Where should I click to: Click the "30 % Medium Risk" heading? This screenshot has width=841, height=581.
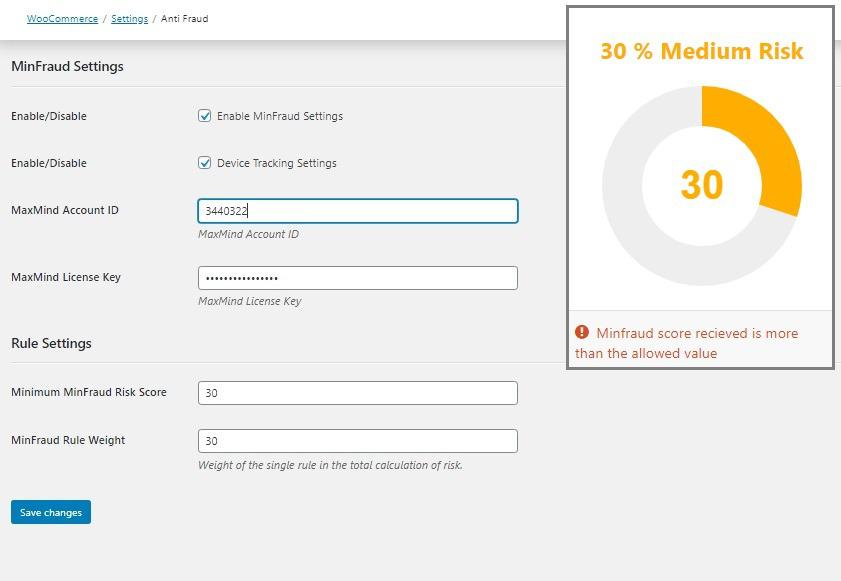click(x=701, y=51)
